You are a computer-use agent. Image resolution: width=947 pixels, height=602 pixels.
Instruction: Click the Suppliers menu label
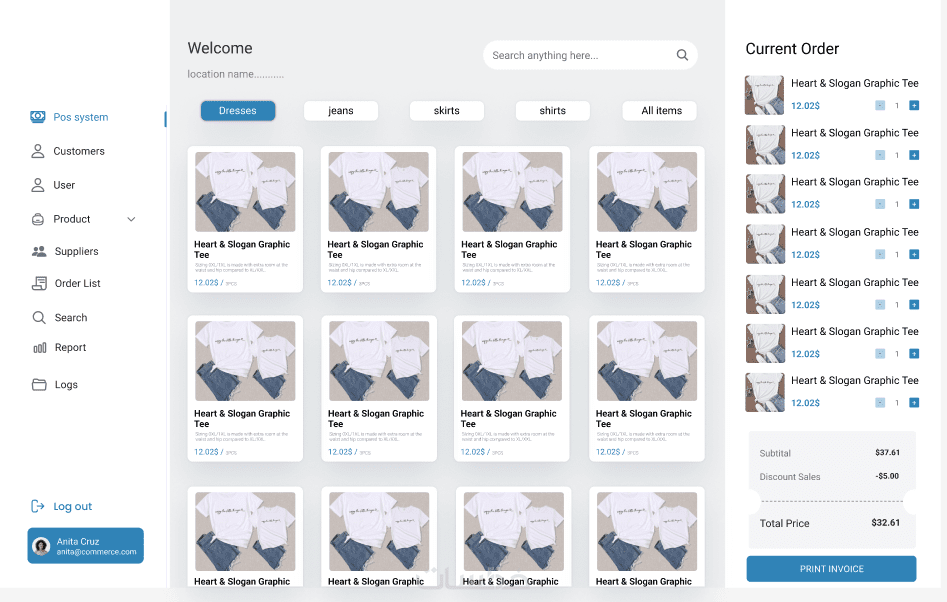click(x=77, y=251)
